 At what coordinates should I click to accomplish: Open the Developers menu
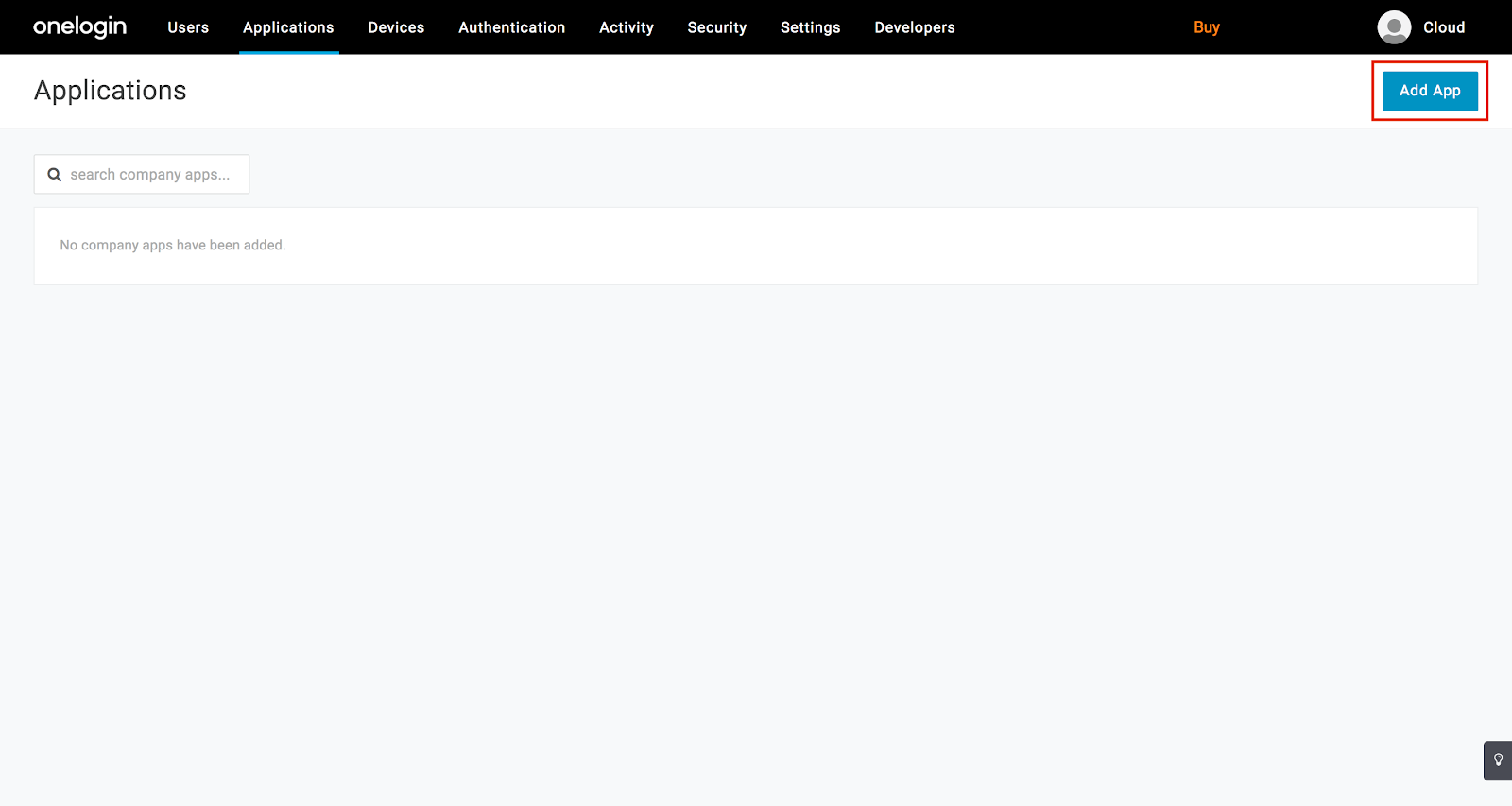pyautogui.click(x=914, y=27)
